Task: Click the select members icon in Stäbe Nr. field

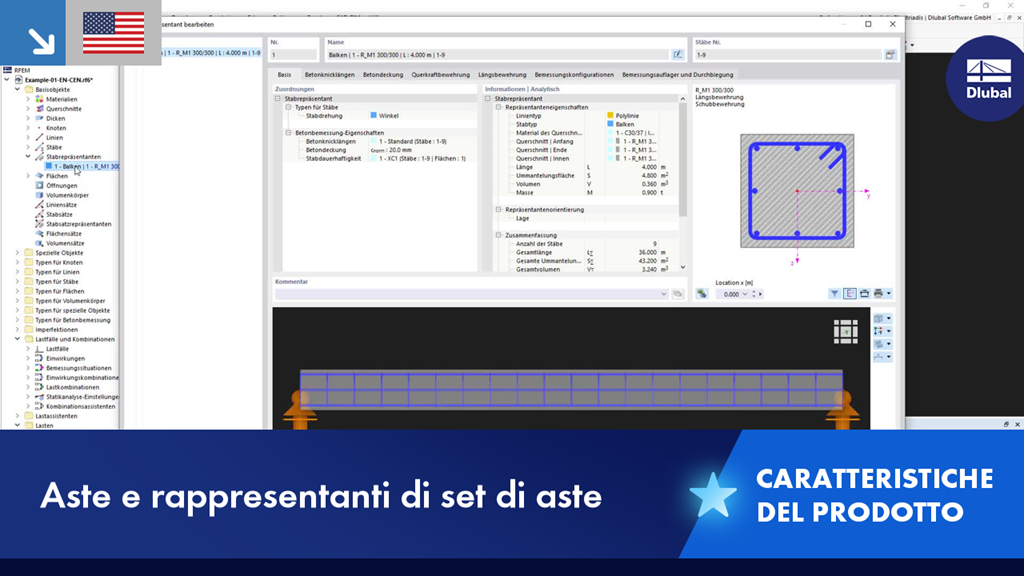Action: pyautogui.click(x=890, y=55)
